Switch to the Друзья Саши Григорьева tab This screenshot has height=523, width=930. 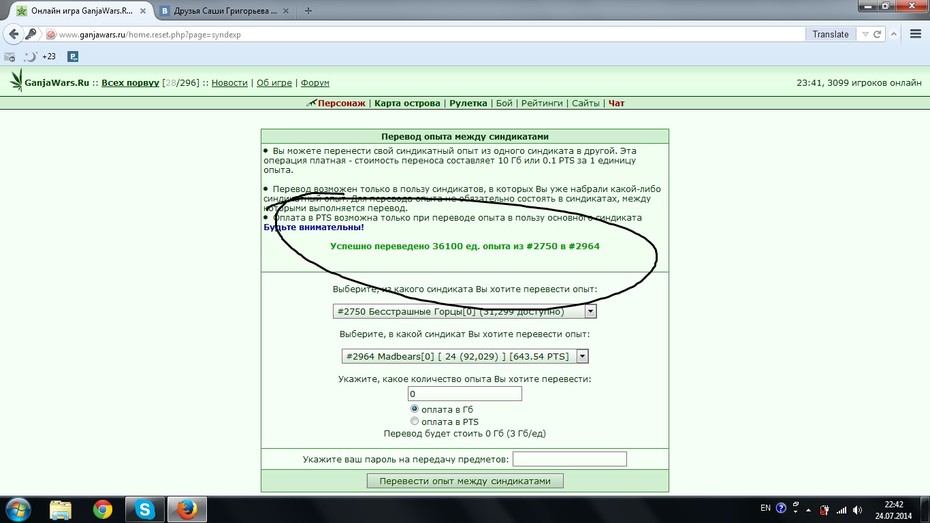click(x=225, y=11)
